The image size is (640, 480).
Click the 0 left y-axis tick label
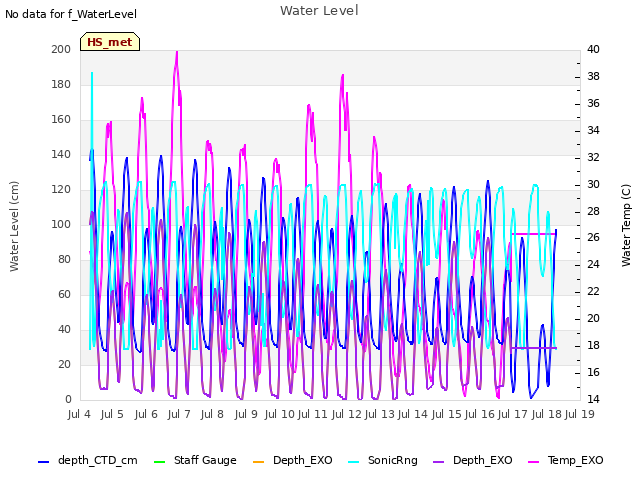tap(68, 400)
